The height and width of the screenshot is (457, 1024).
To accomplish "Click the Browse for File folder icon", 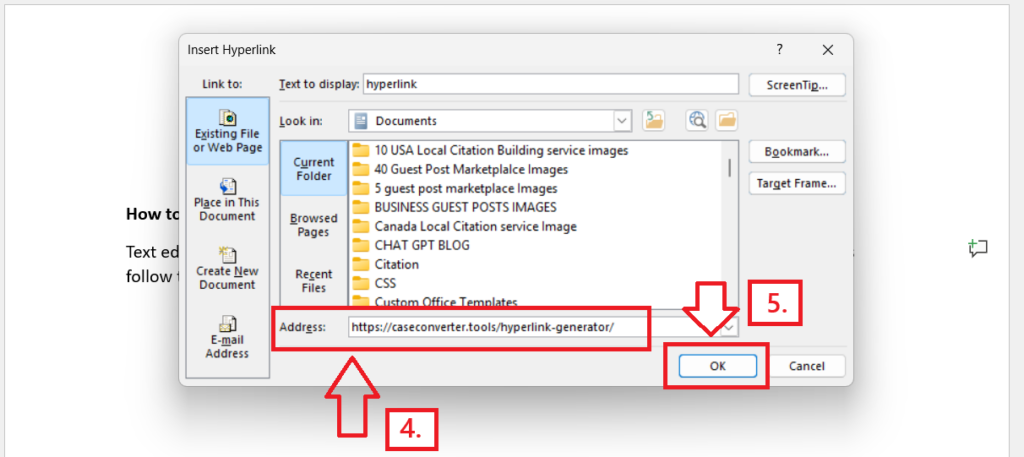I will pyautogui.click(x=726, y=120).
